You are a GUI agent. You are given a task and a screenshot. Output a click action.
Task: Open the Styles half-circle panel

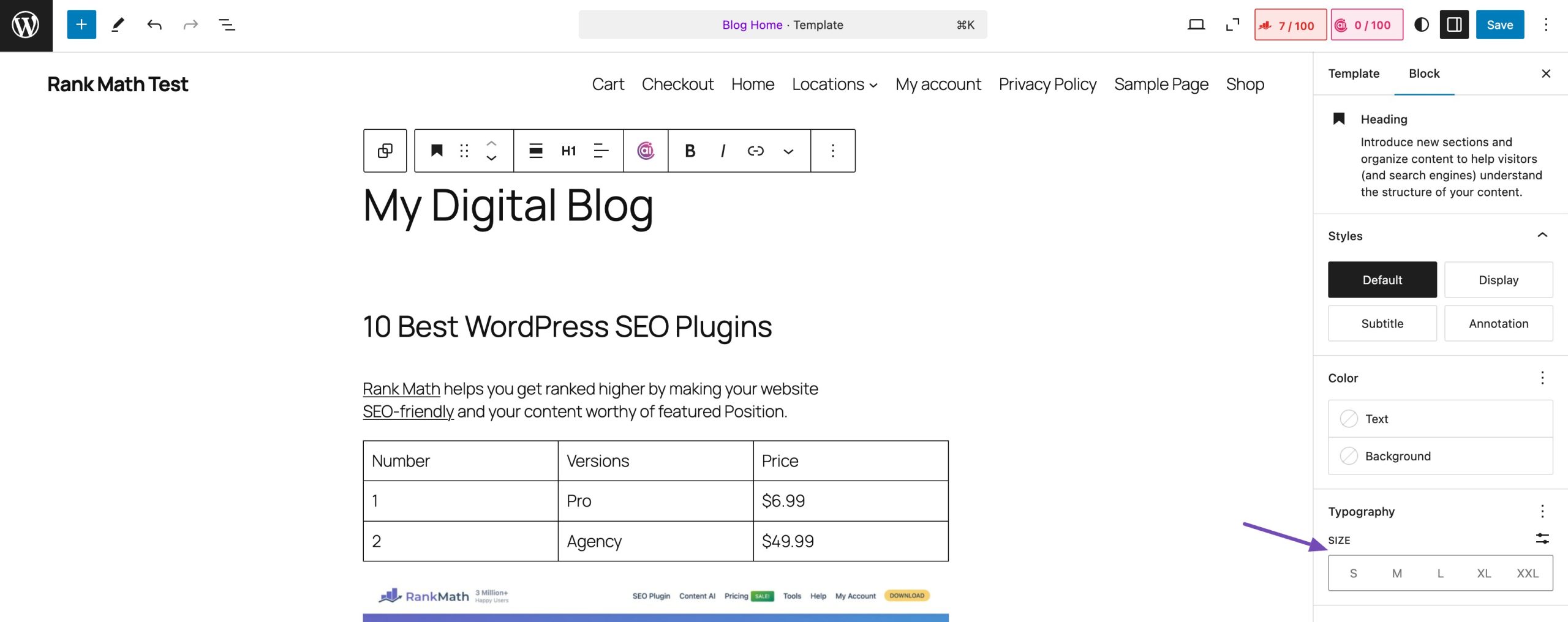[1422, 25]
